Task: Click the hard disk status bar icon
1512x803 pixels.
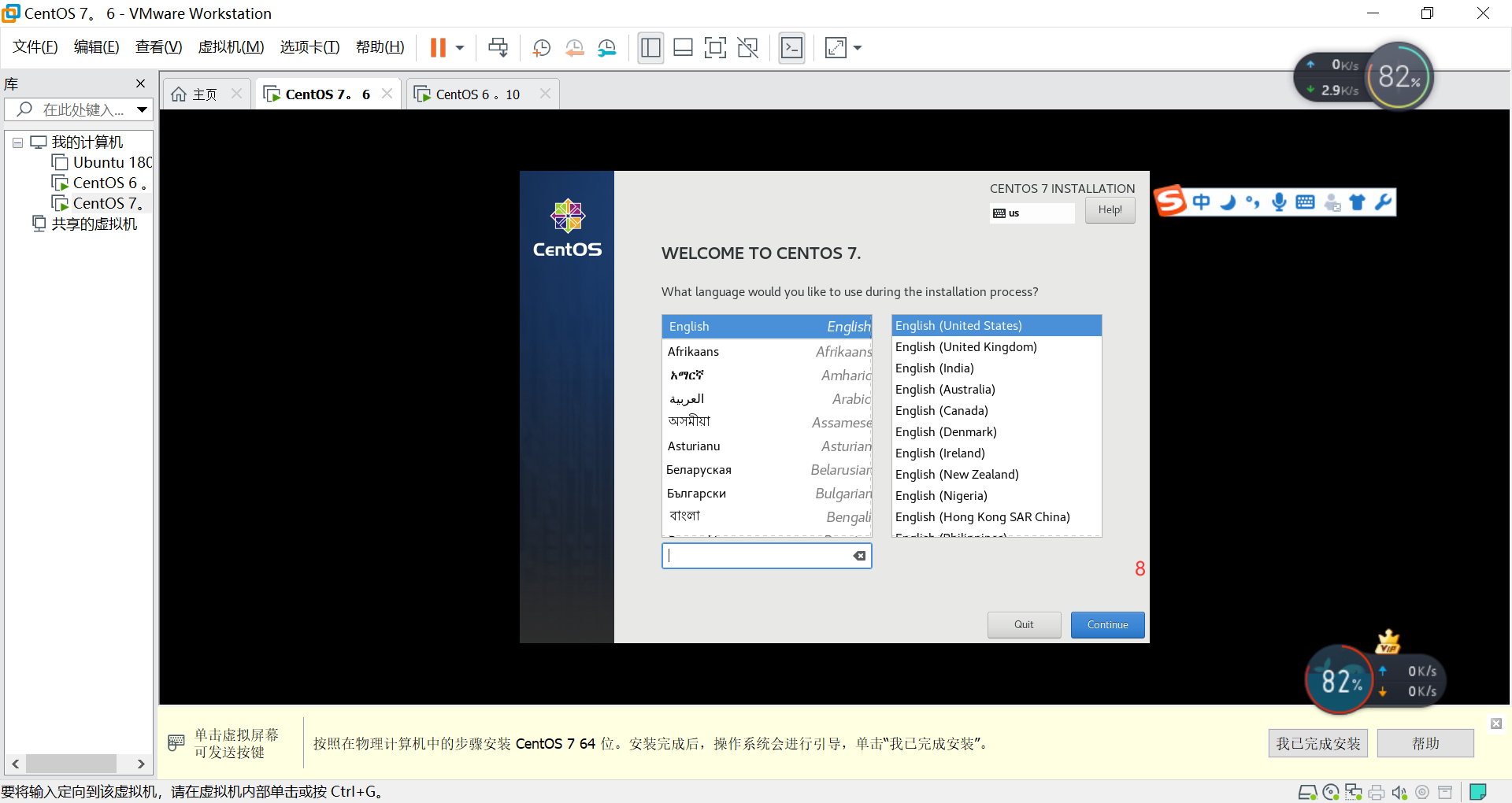Action: click(1307, 792)
